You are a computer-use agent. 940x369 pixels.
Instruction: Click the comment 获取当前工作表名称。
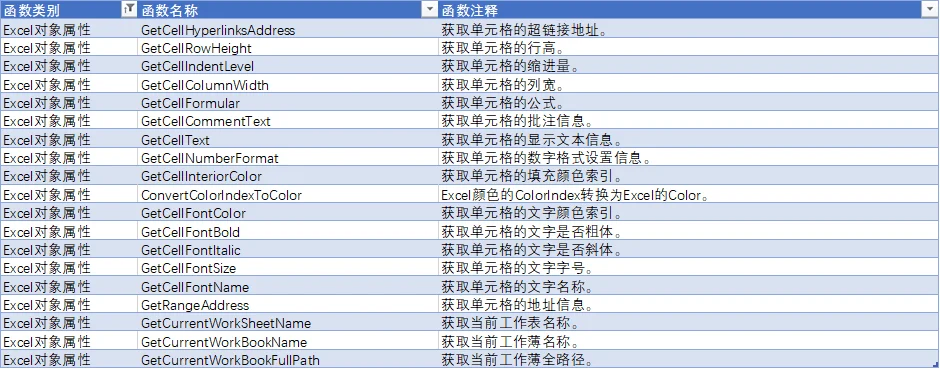[x=510, y=323]
